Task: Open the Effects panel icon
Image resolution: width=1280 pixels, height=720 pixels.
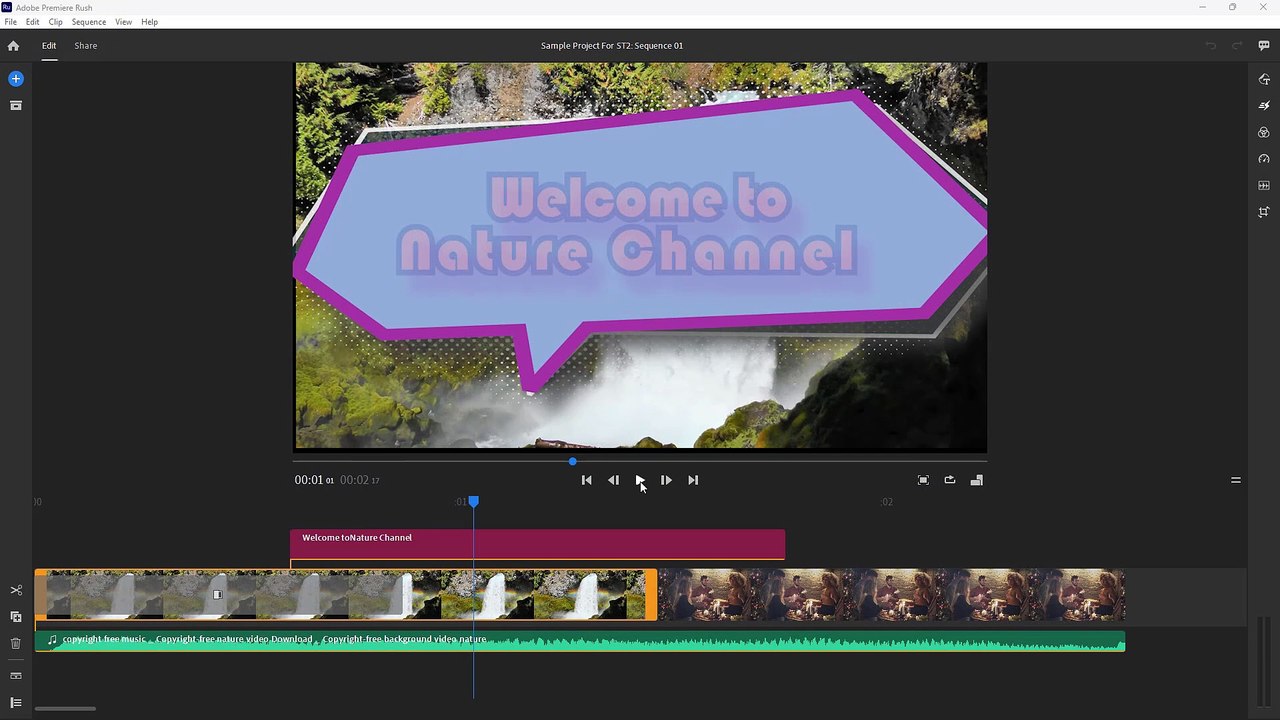Action: pyautogui.click(x=1264, y=105)
